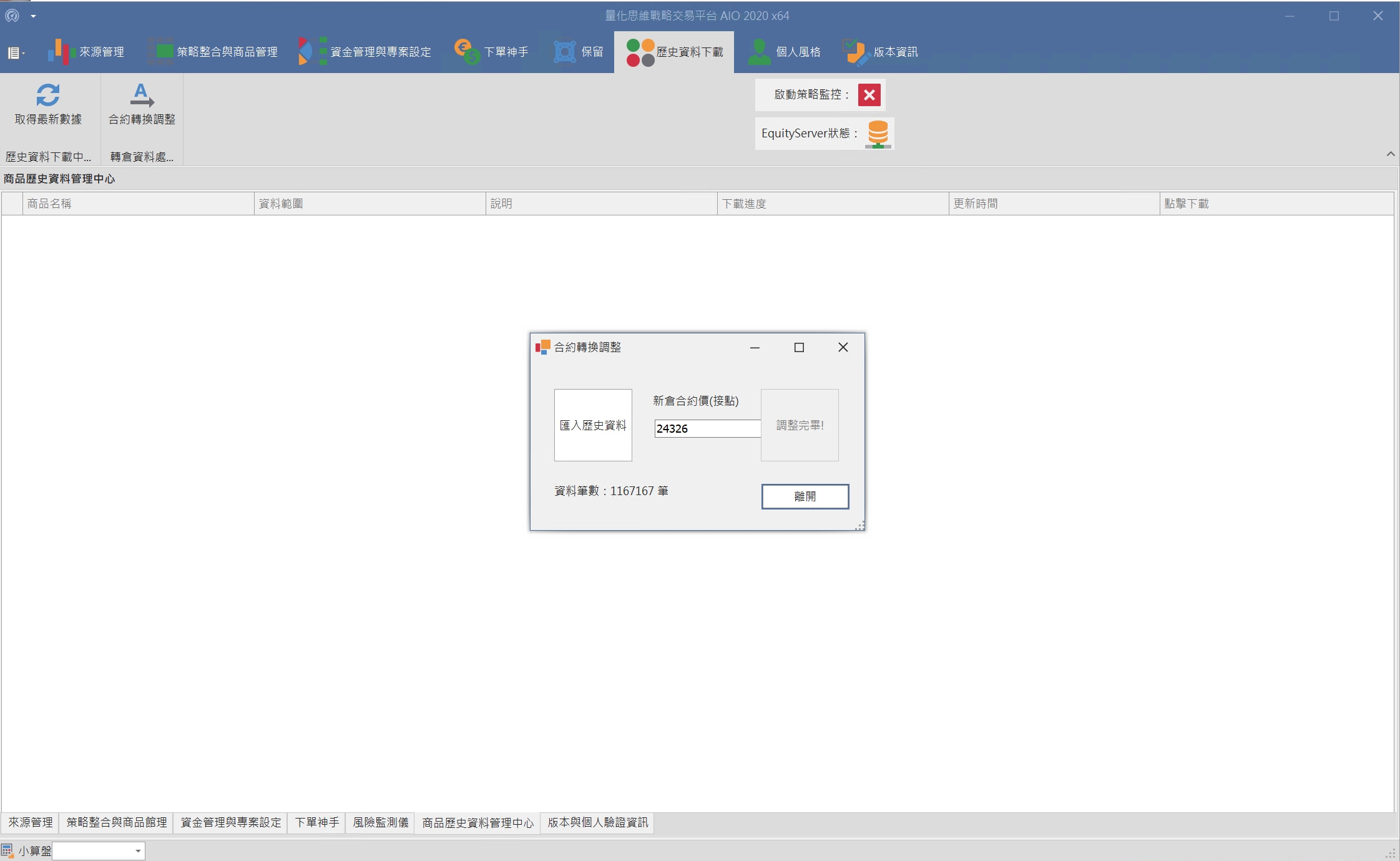Image resolution: width=1400 pixels, height=861 pixels.
Task: Click the 匯入歷史資料 button
Action: [592, 425]
